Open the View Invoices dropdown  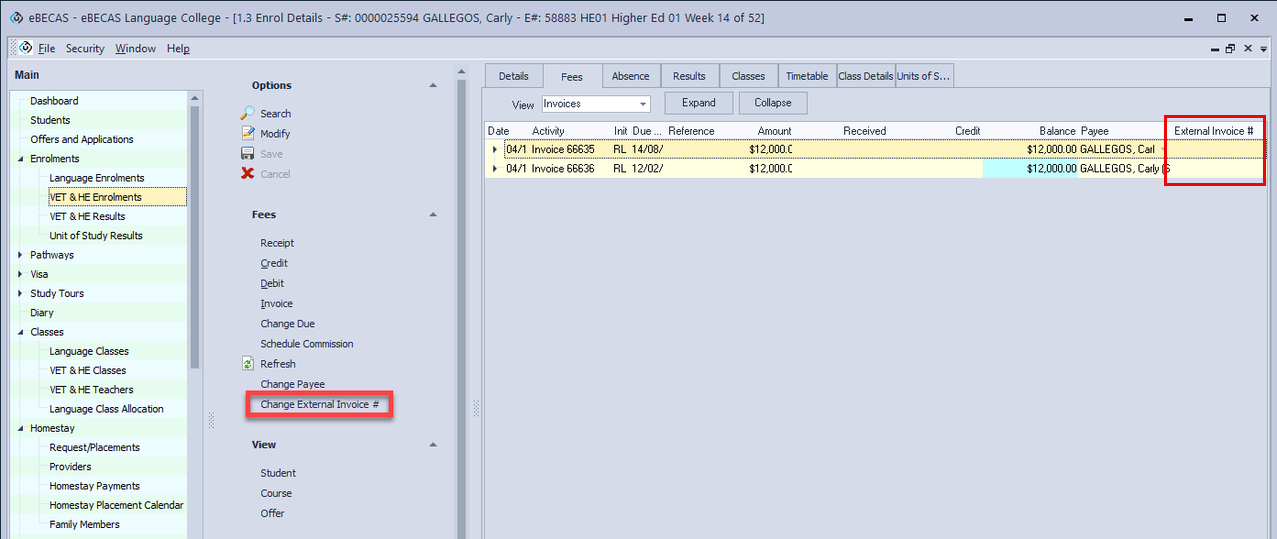(642, 104)
